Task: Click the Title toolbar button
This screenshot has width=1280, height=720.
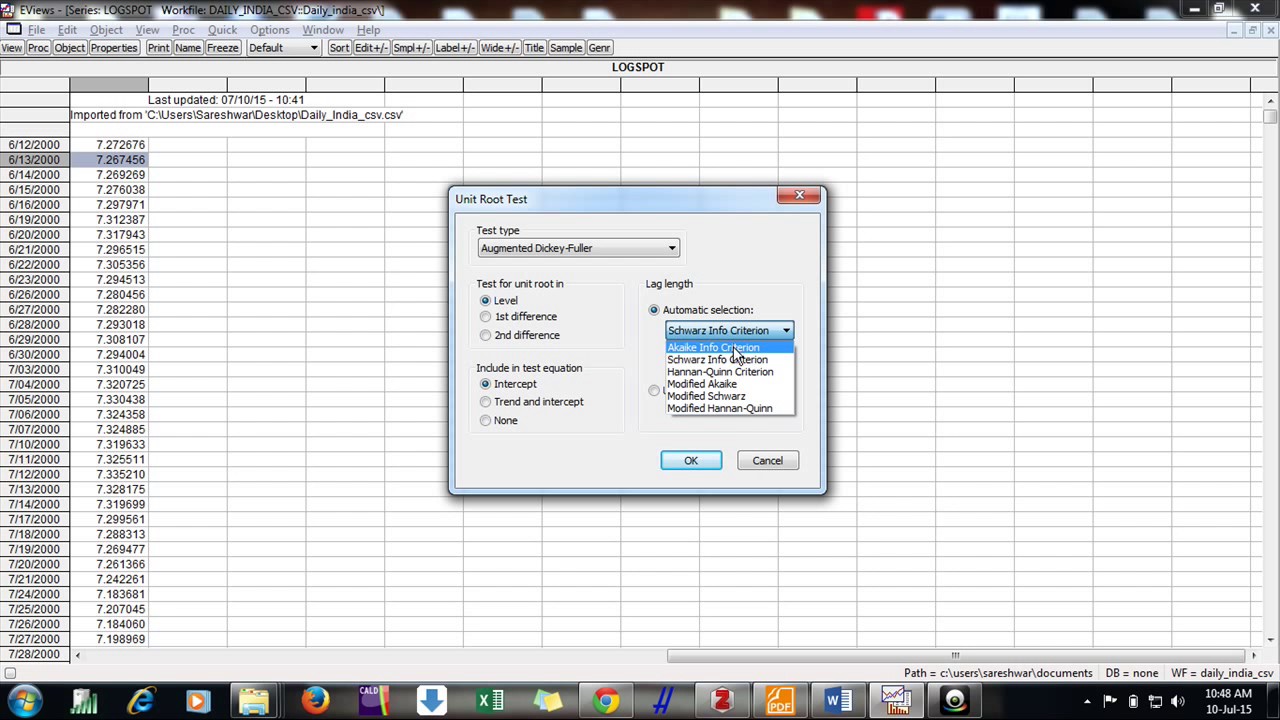Action: (534, 48)
